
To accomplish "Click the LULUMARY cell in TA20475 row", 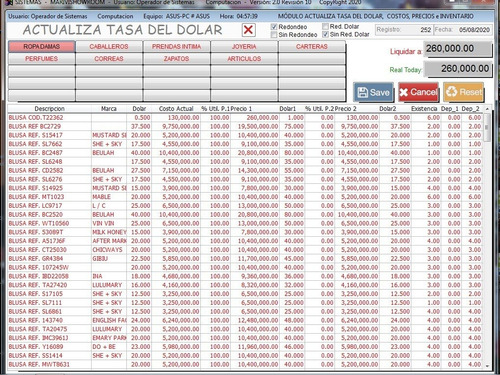I will pyautogui.click(x=109, y=329).
